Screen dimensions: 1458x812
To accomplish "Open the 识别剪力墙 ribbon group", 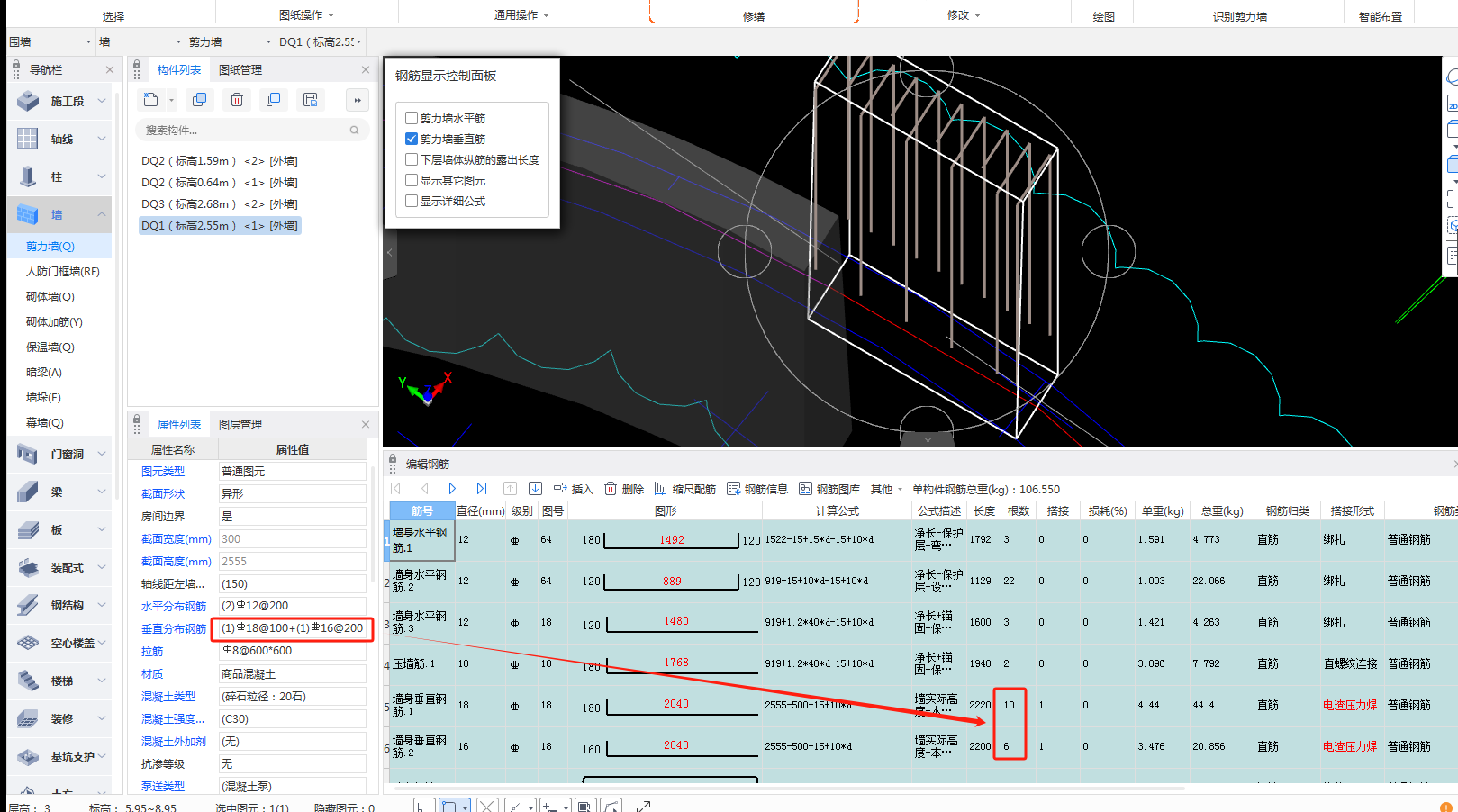I will pos(1239,16).
